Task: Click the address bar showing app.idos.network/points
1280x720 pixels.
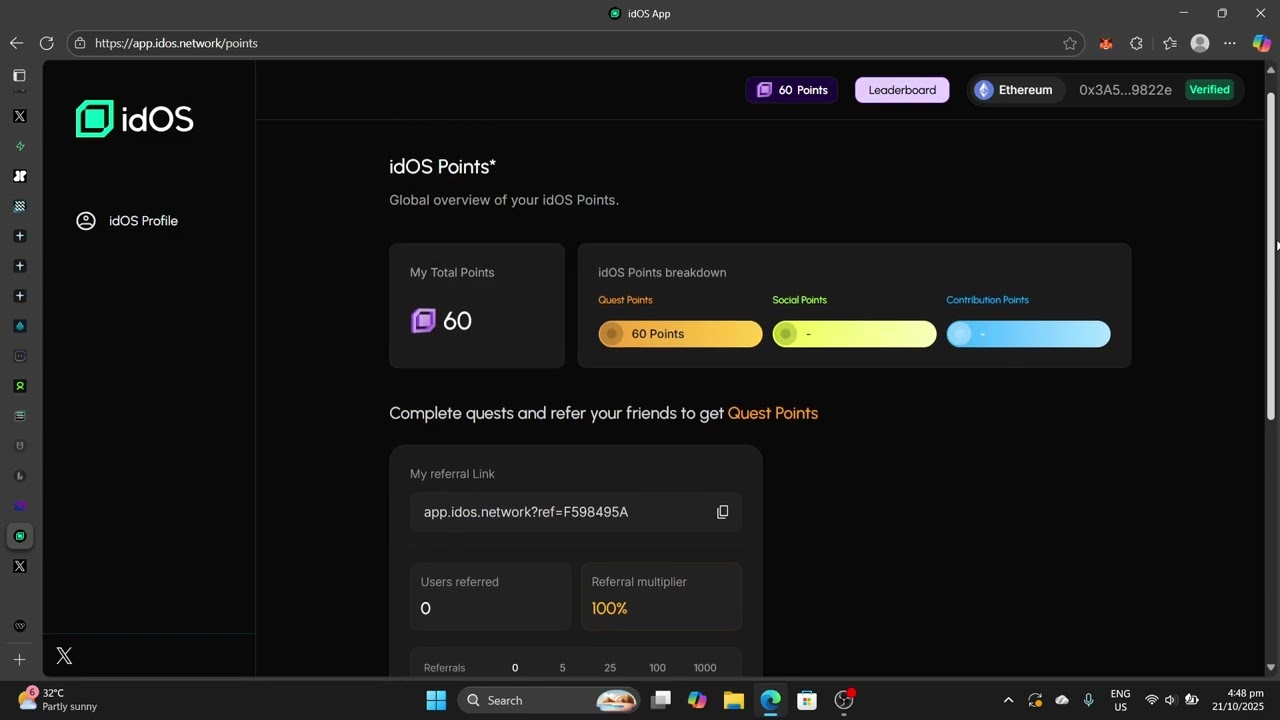Action: 575,43
